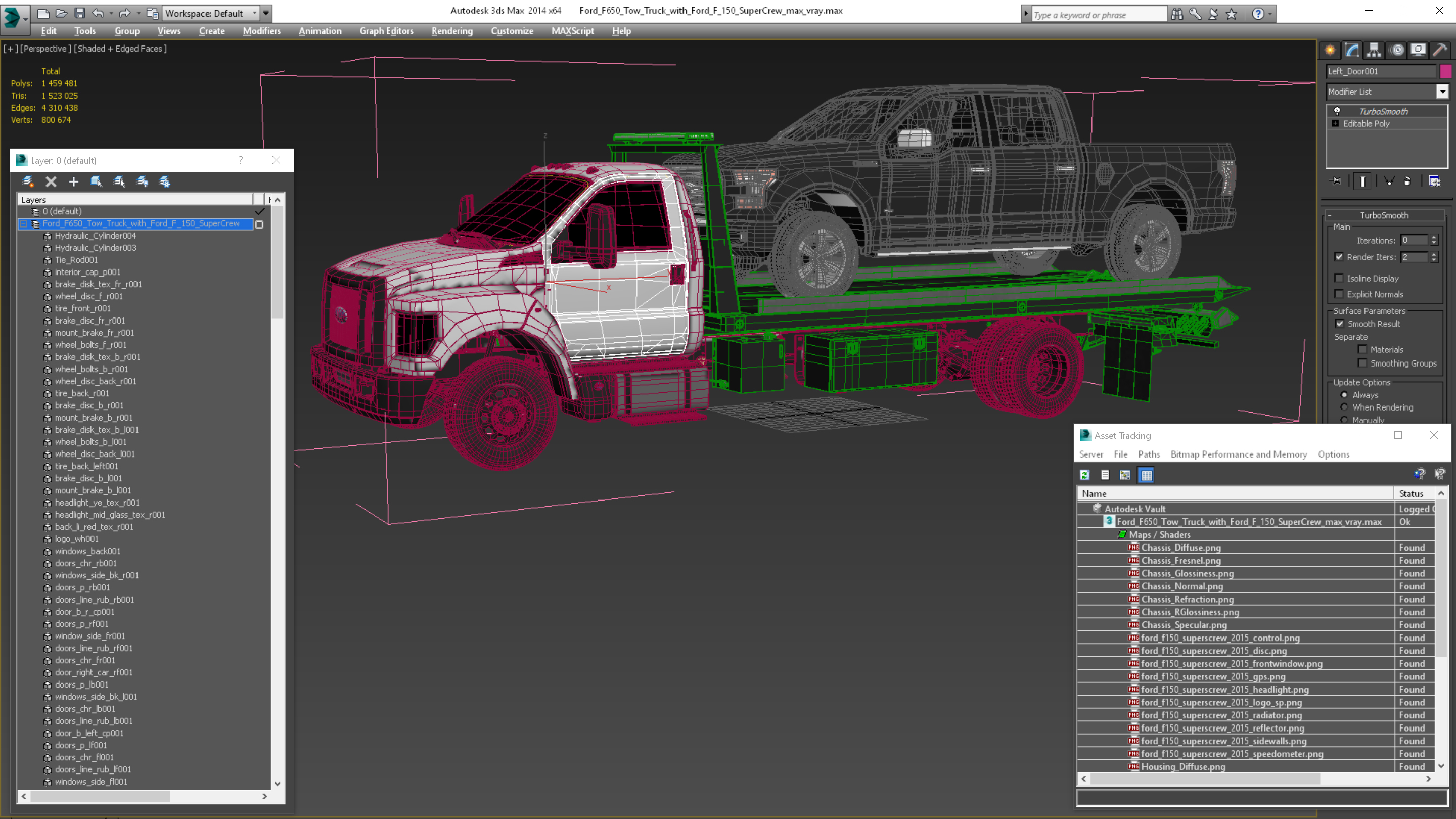Screen dimensions: 1456x819
Task: Click Select Highlighted Objects layer icon
Action: [96, 181]
